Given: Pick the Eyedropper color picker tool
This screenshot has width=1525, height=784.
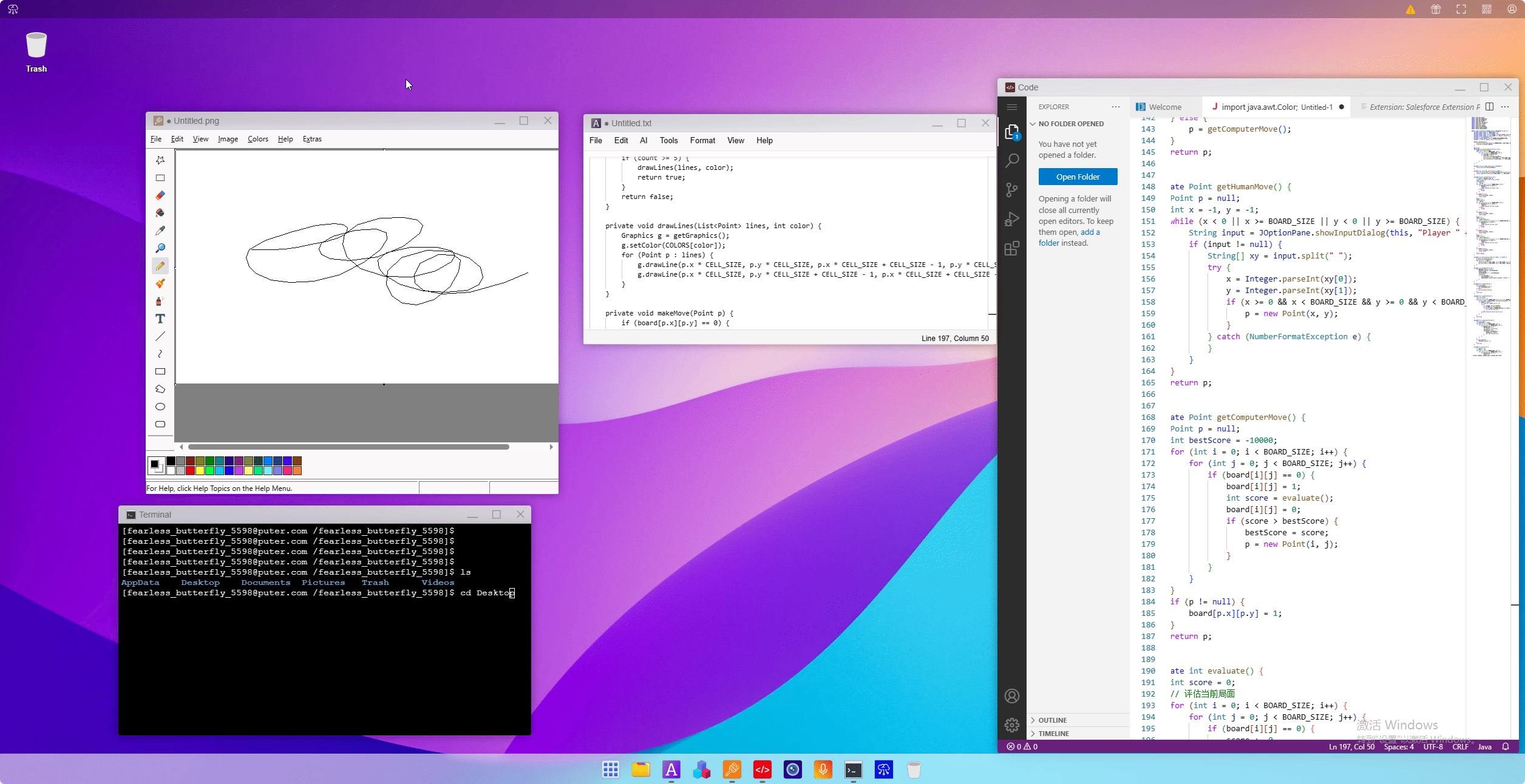Looking at the screenshot, I should click(160, 231).
